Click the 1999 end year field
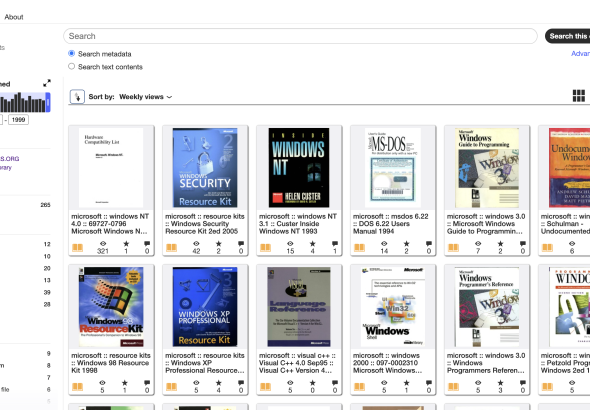 18,120
